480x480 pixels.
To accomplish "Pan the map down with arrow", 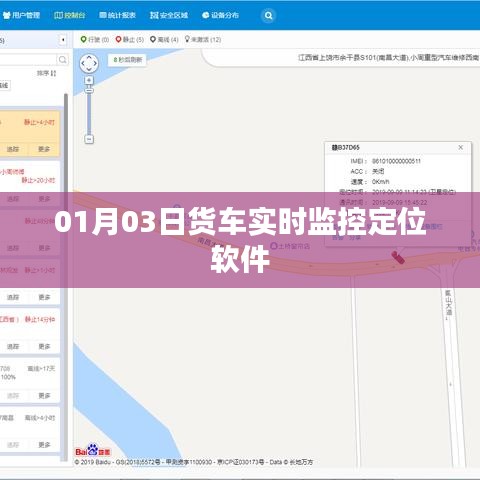I will (89, 69).
